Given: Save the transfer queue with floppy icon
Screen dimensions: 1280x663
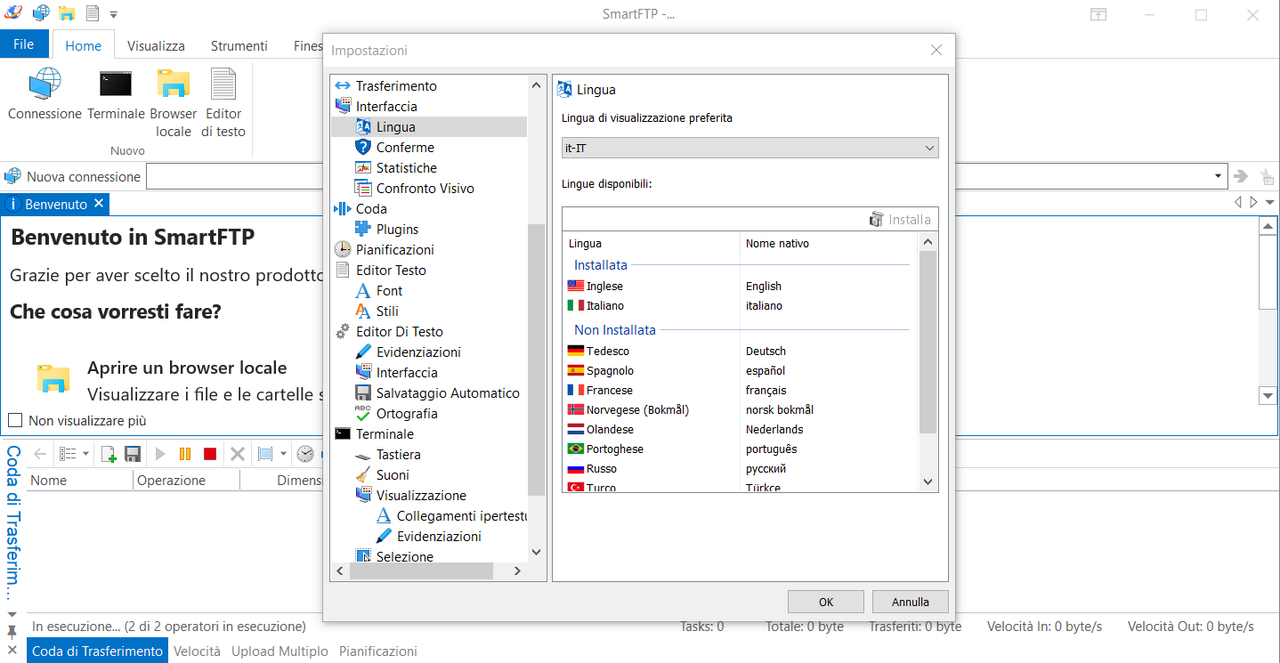Looking at the screenshot, I should (132, 454).
